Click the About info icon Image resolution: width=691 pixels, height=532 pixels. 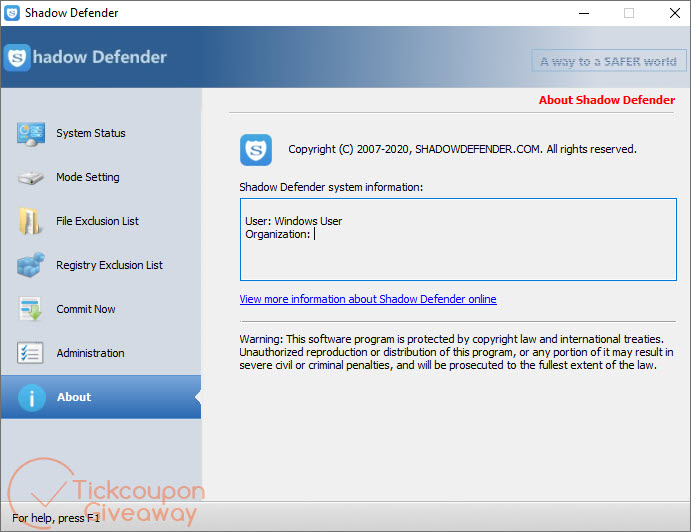pos(32,398)
